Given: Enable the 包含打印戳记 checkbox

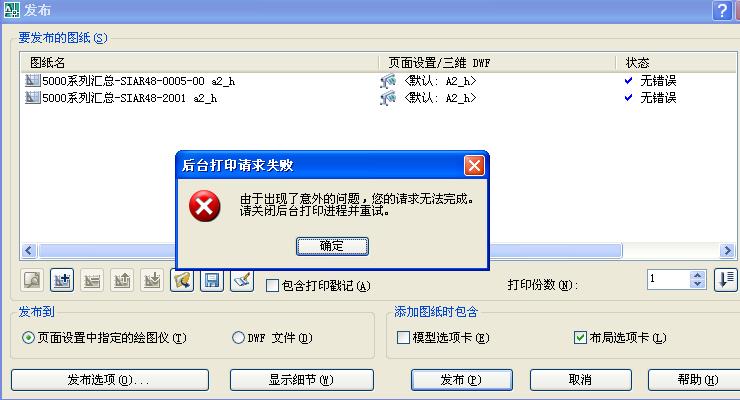Looking at the screenshot, I should pyautogui.click(x=272, y=285).
